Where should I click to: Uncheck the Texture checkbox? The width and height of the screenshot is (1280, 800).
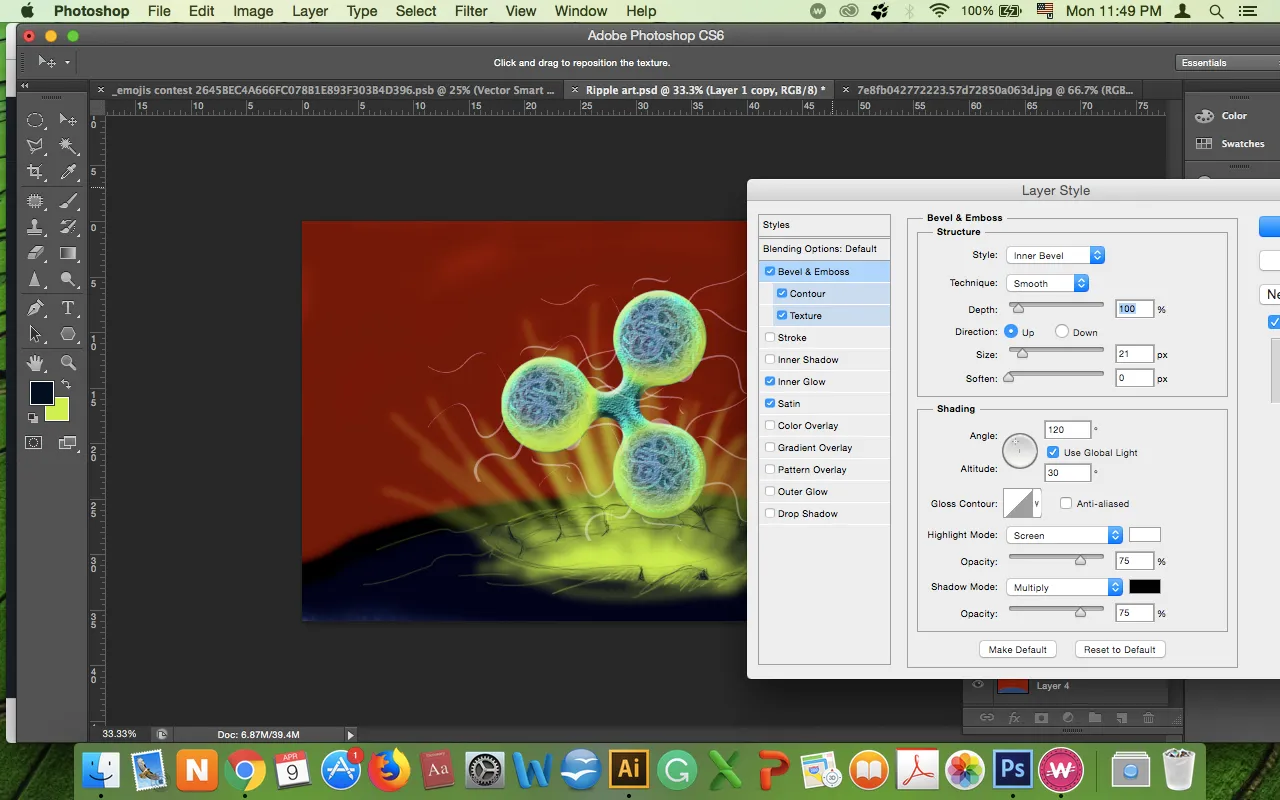[x=782, y=315]
